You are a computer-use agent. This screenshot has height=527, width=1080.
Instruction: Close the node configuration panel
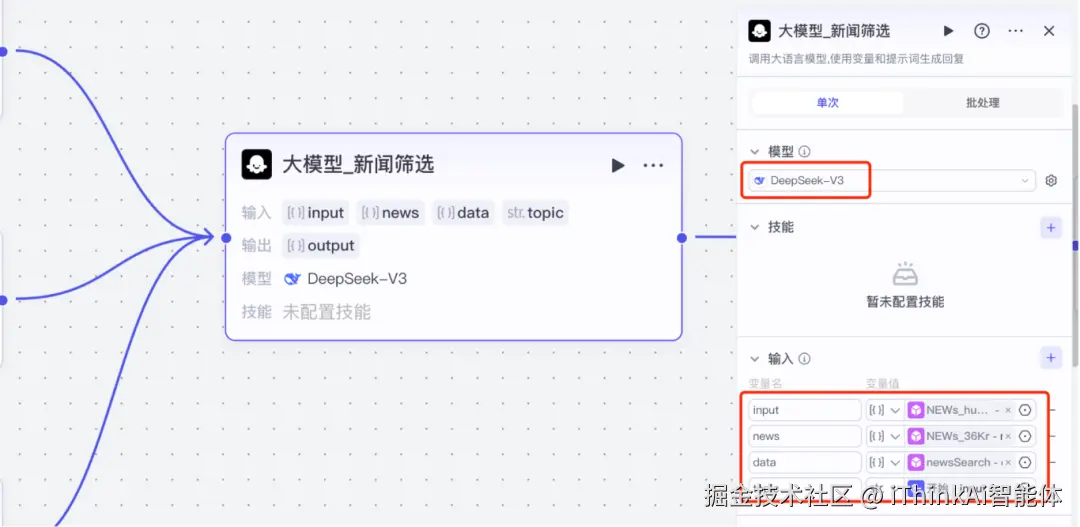[x=1049, y=31]
